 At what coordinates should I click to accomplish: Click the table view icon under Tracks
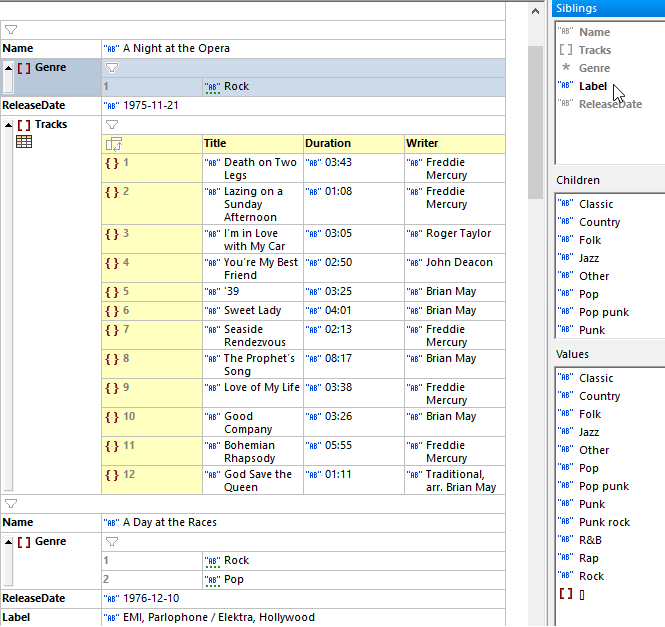click(24, 143)
